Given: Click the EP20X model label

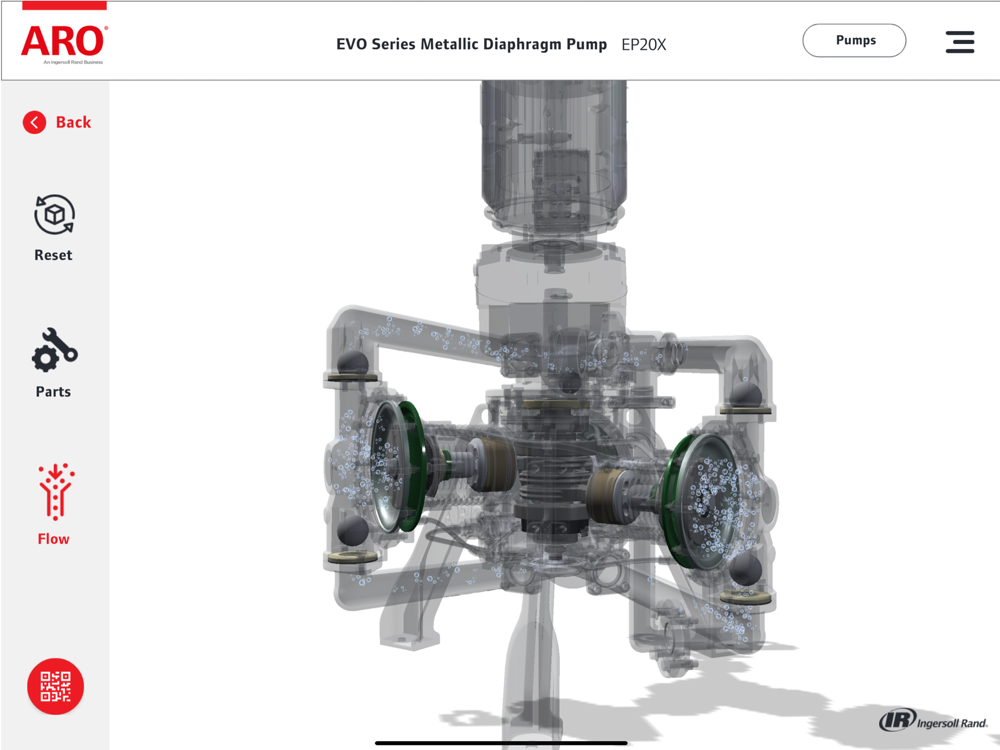Looking at the screenshot, I should (643, 45).
